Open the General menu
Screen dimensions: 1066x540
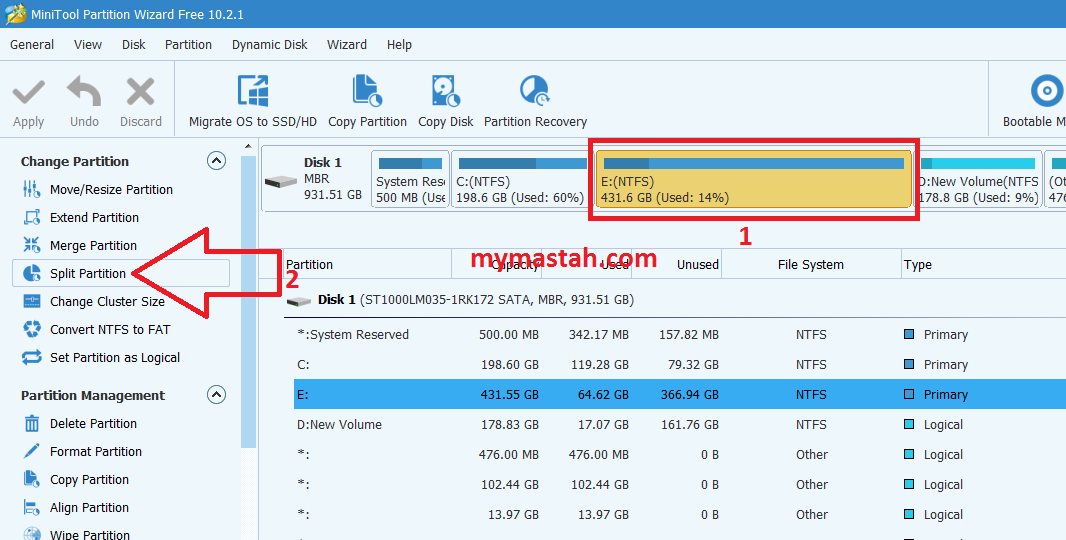32,45
